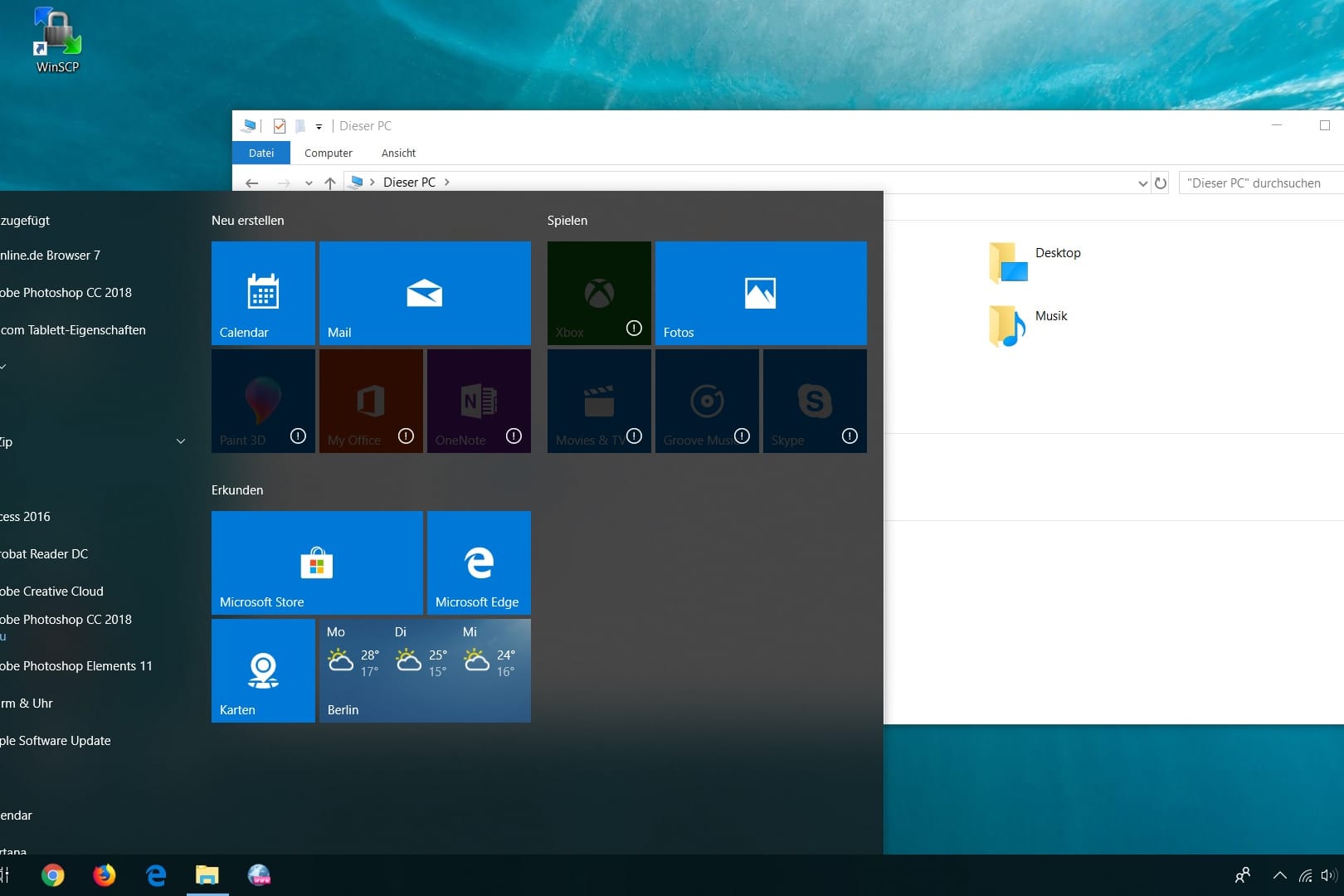Click the Dieser PC search field
Viewport: 1344px width, 896px height.
[x=1261, y=183]
